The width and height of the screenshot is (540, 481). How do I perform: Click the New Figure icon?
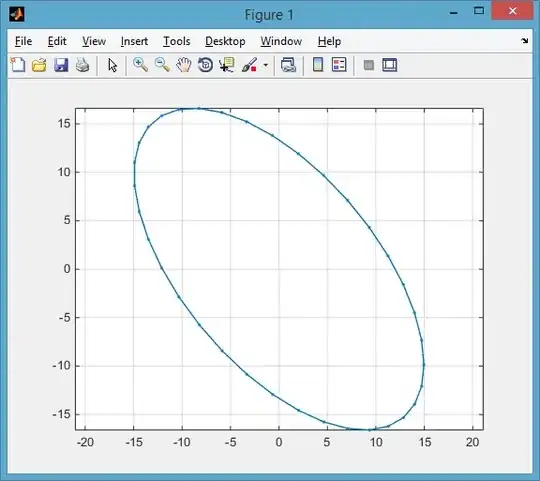click(x=18, y=65)
